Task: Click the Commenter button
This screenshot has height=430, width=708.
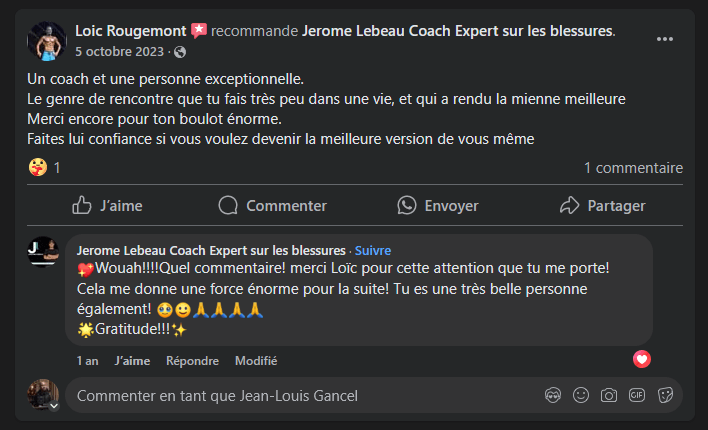Action: point(272,206)
